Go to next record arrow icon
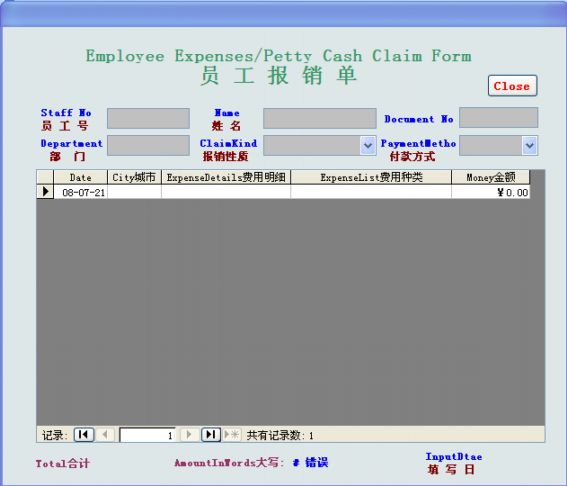This screenshot has height=486, width=567. [x=188, y=434]
